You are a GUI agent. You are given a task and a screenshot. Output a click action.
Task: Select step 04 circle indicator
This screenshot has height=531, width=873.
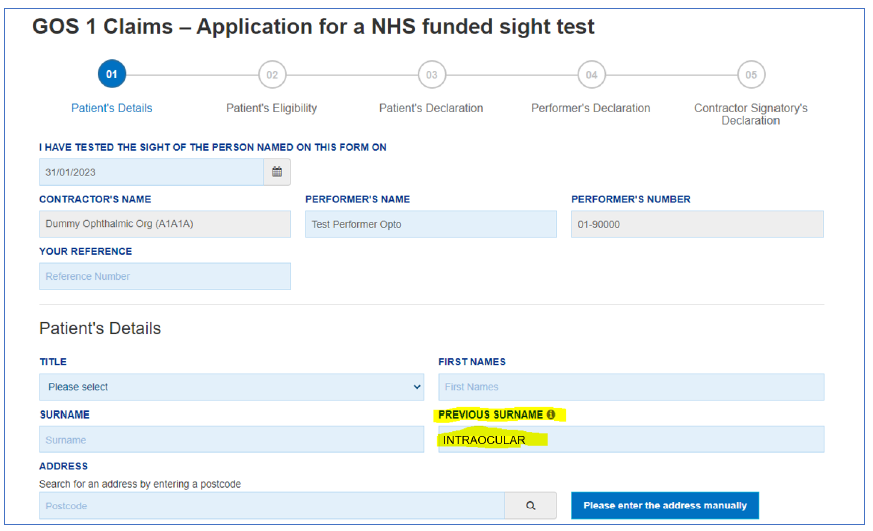pos(591,75)
